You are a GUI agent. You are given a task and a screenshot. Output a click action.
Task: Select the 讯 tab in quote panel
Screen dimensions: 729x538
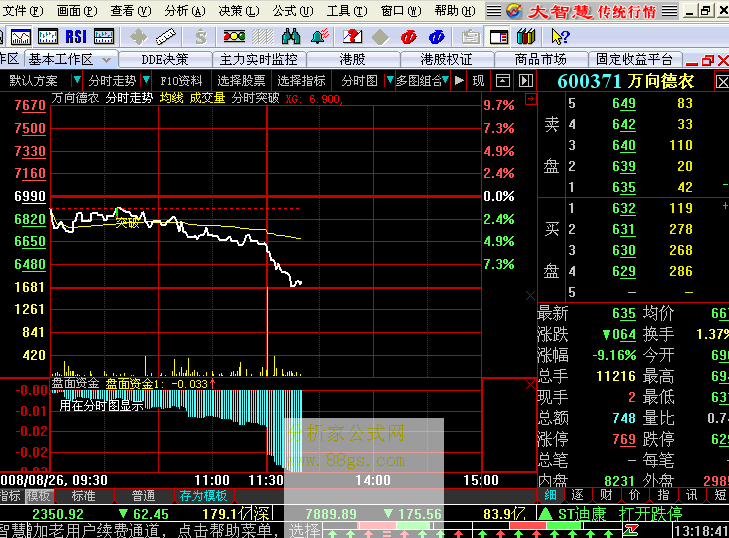click(691, 495)
